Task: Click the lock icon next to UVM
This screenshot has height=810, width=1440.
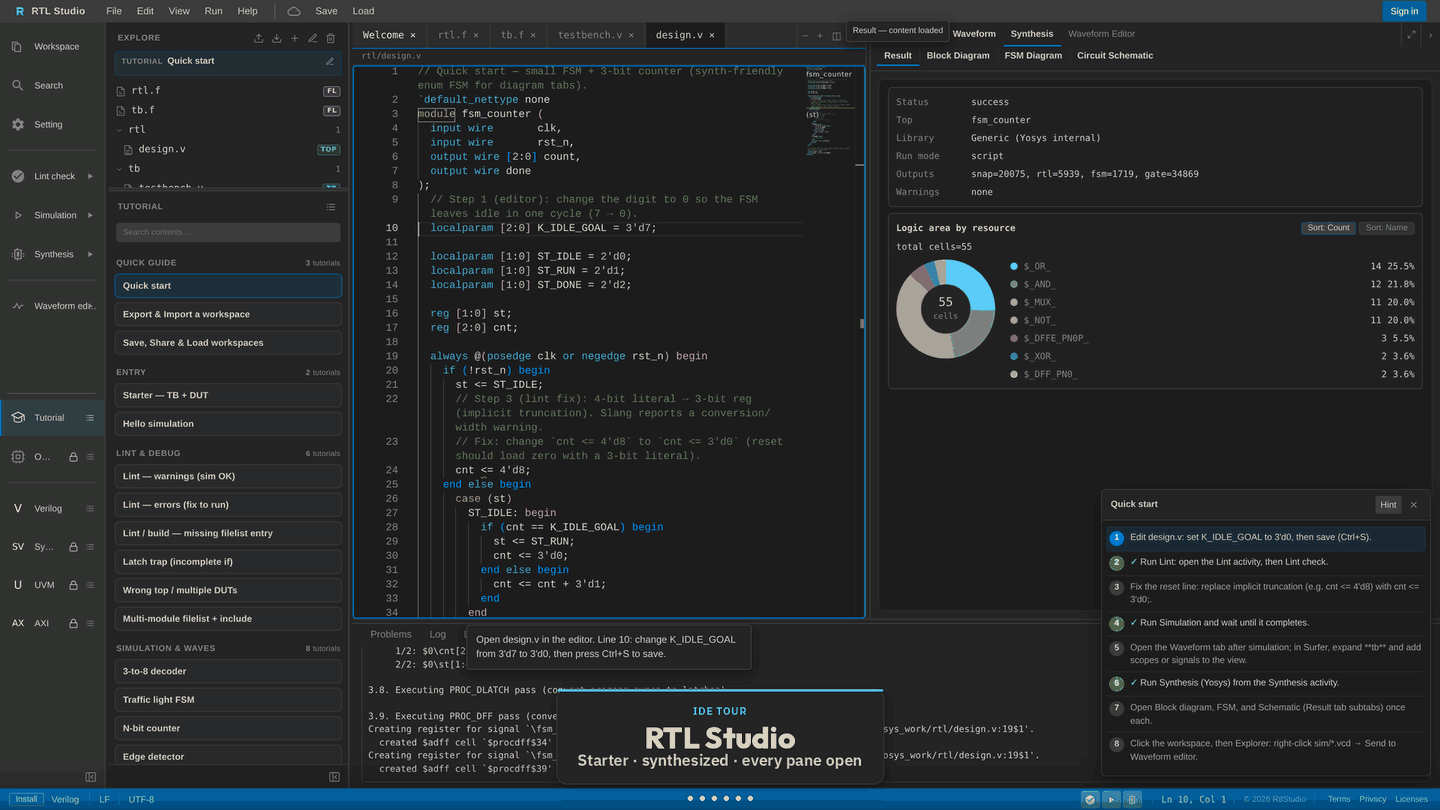Action: pyautogui.click(x=73, y=585)
